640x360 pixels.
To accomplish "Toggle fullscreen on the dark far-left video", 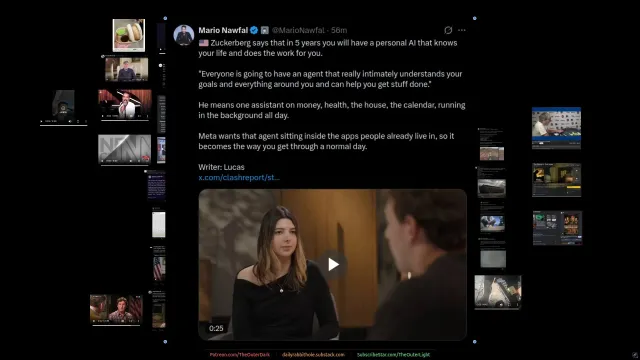I will (x=78, y=121).
